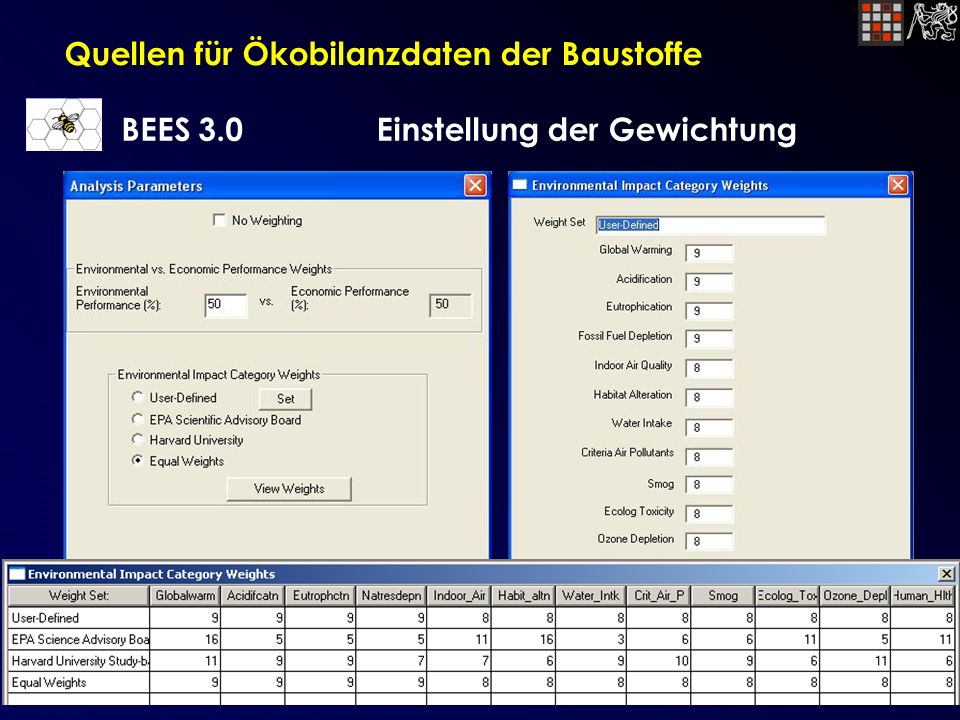Enable the No Weighting checkbox
960x720 pixels.
coord(219,220)
